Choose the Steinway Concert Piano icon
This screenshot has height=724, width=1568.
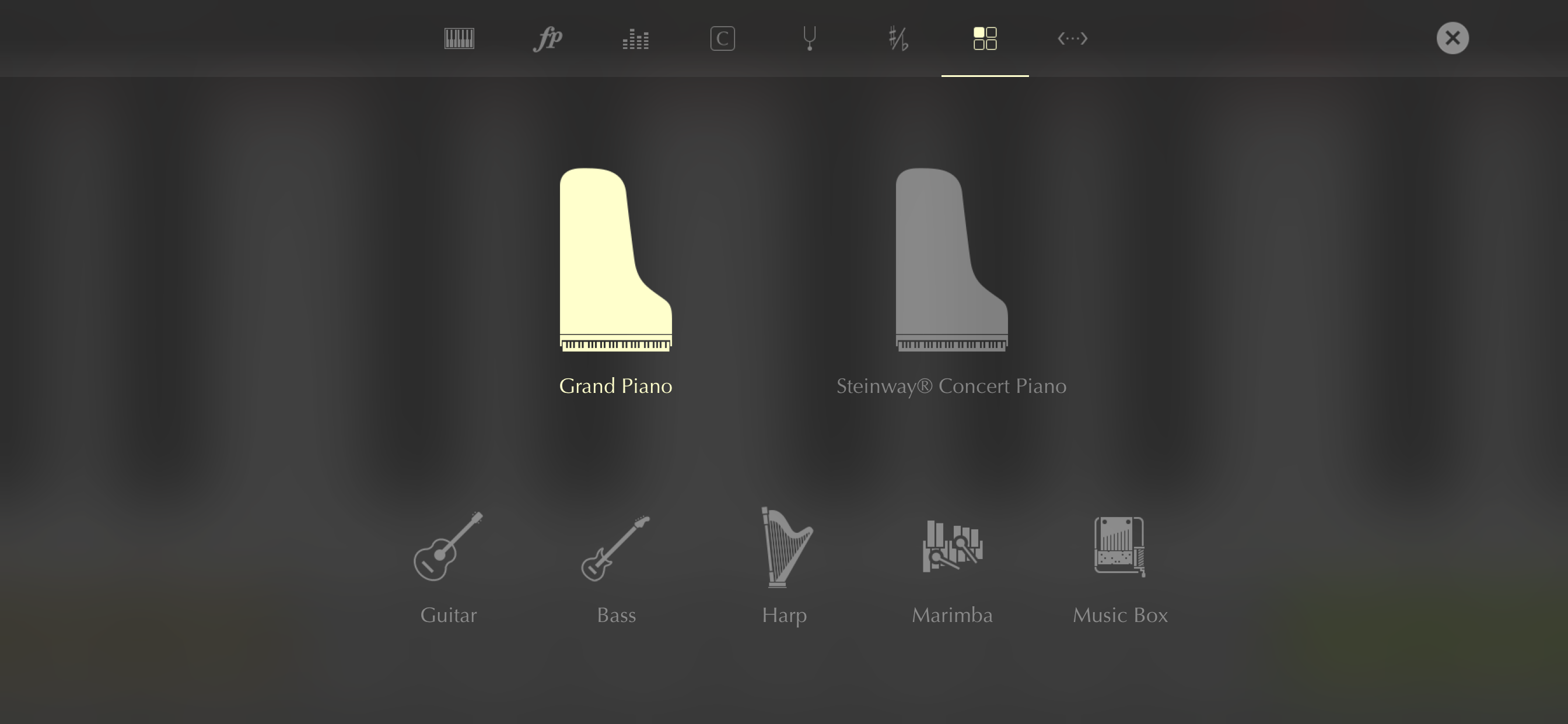[951, 261]
